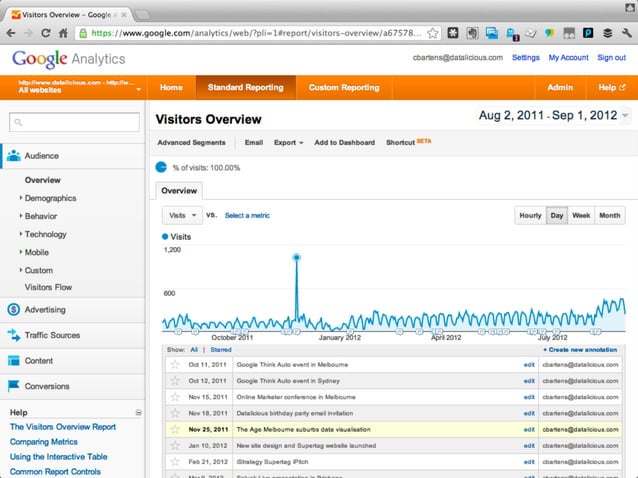Switch the graph to Week view
Screen dimensions: 638x478
coord(581,215)
